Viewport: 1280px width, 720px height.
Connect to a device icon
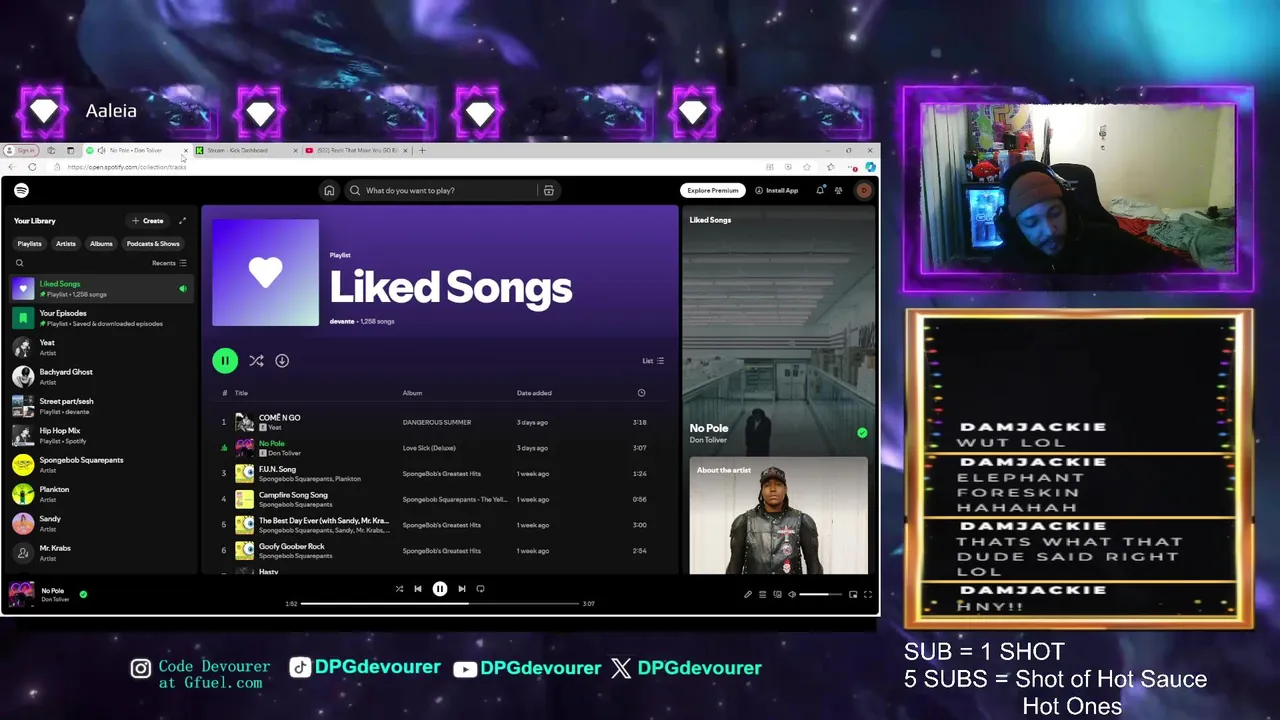[x=777, y=594]
